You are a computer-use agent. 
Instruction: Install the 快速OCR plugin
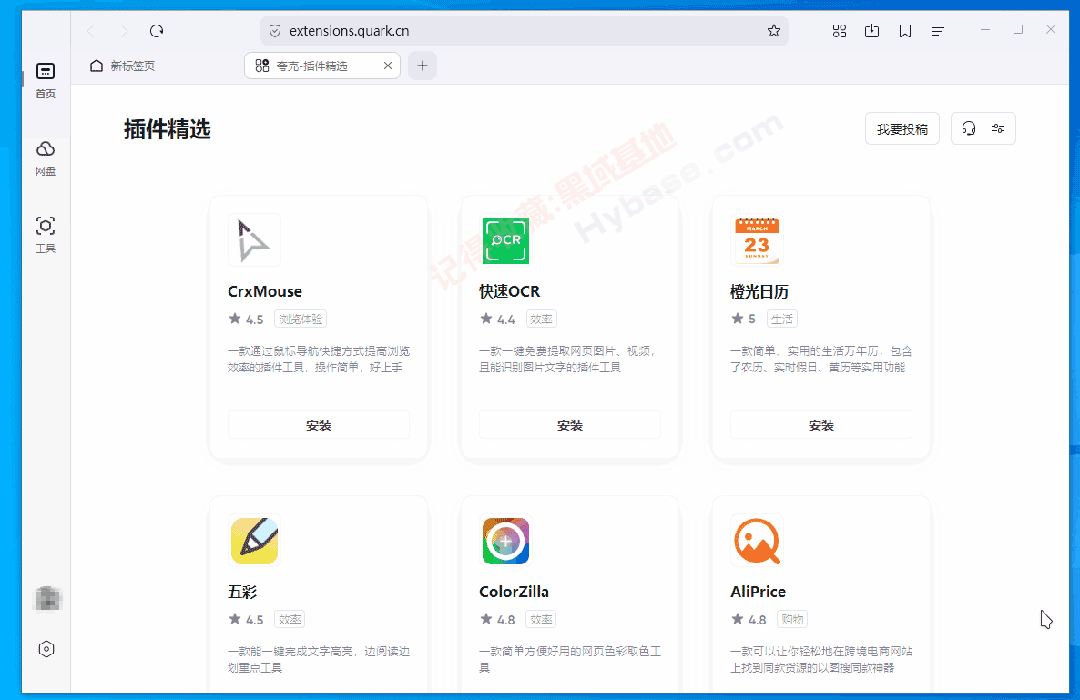pyautogui.click(x=570, y=426)
